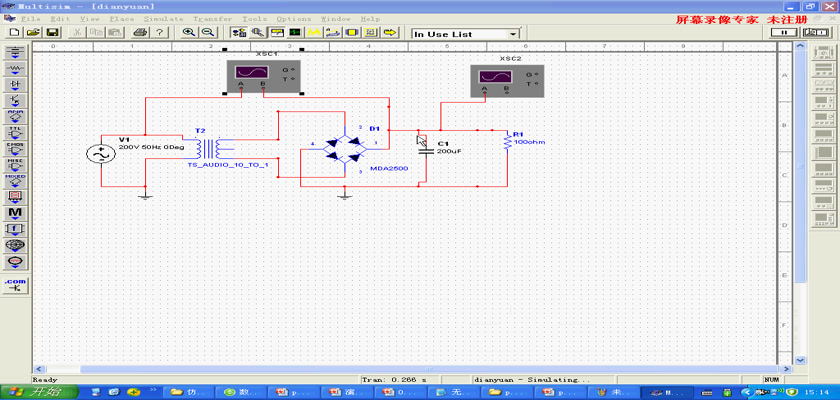Click the yellow waveform grapher icon
840x400 pixels.
pos(314,32)
